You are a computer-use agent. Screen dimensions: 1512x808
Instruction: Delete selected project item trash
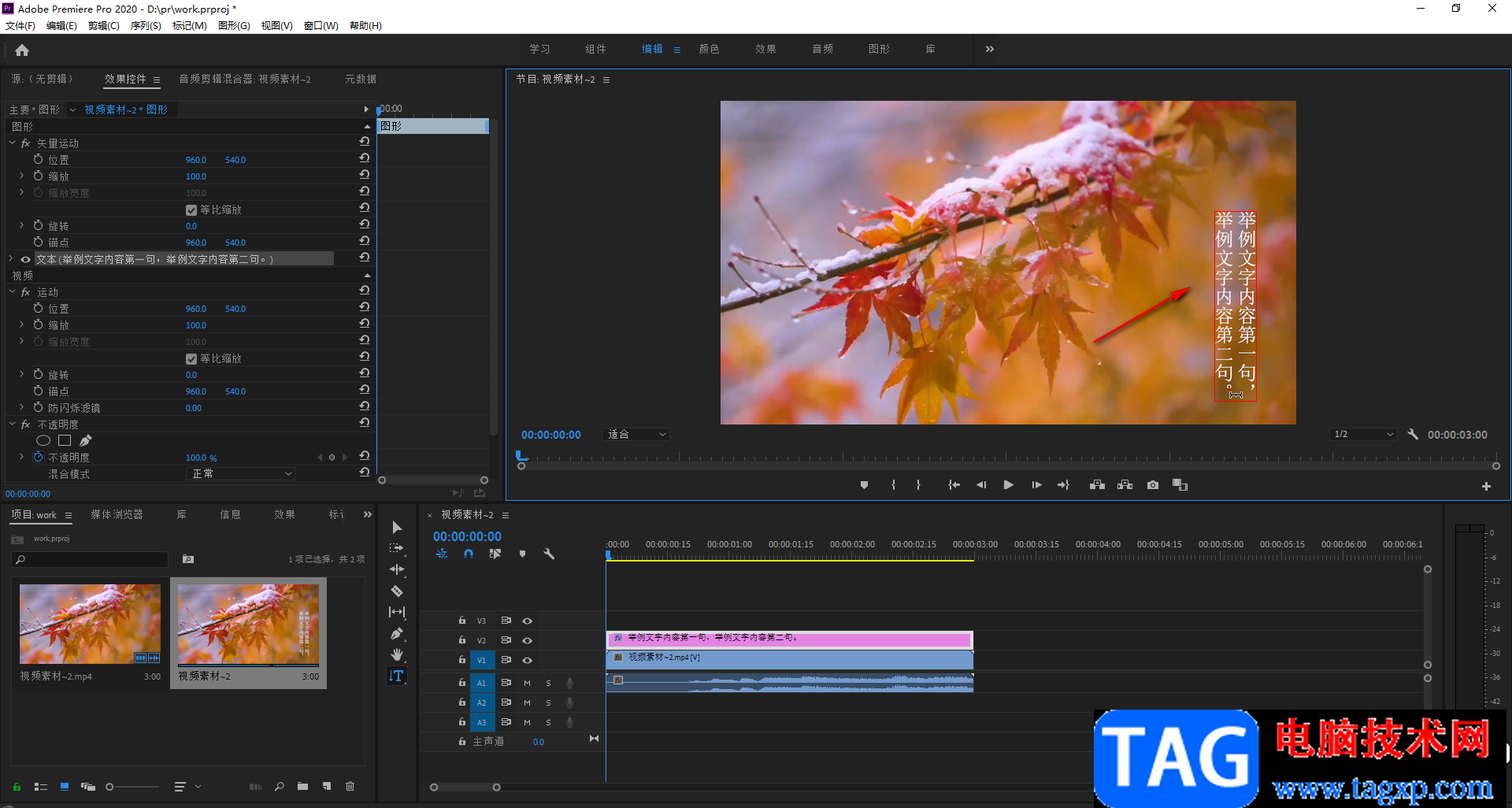point(350,786)
